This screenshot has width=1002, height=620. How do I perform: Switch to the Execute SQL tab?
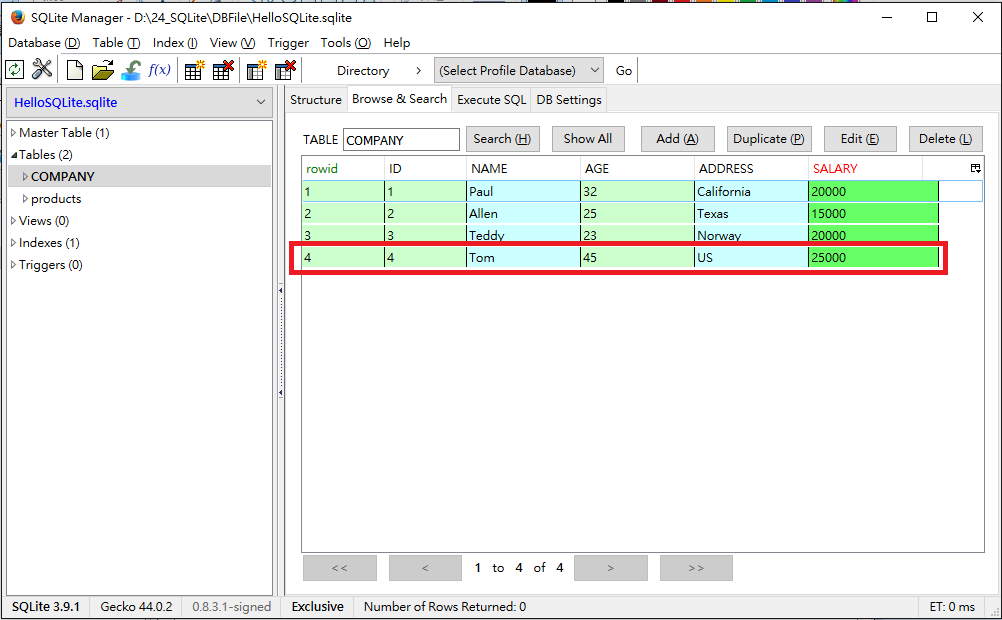point(491,99)
